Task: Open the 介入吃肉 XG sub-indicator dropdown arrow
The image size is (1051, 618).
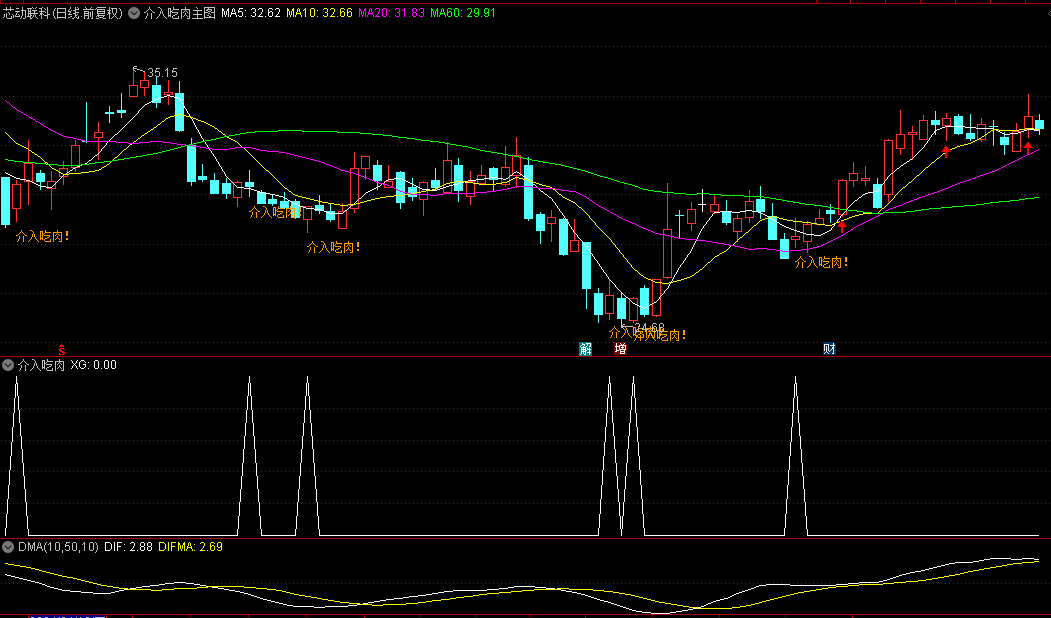Action: pos(9,366)
